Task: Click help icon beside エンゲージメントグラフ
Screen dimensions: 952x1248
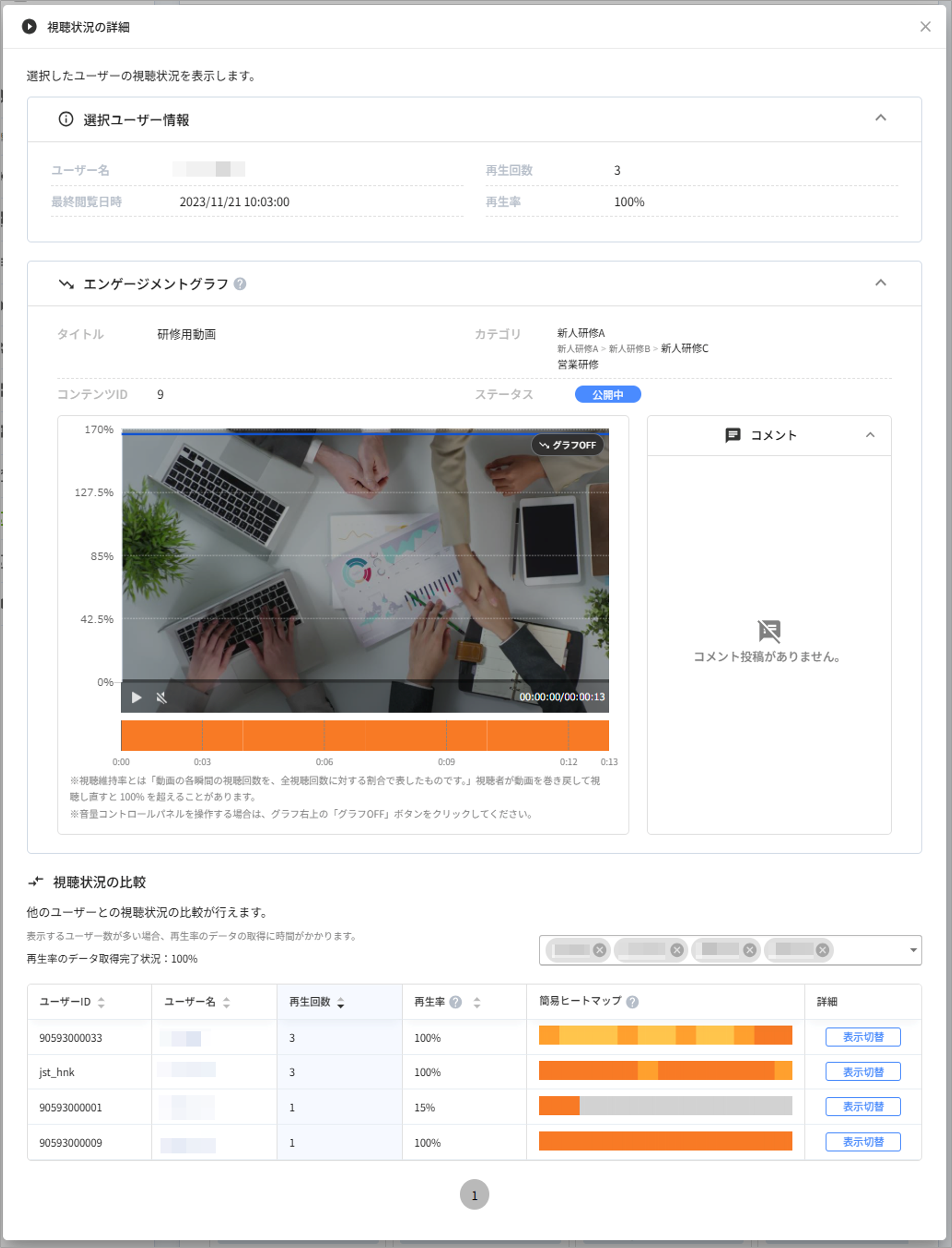Action: point(240,284)
